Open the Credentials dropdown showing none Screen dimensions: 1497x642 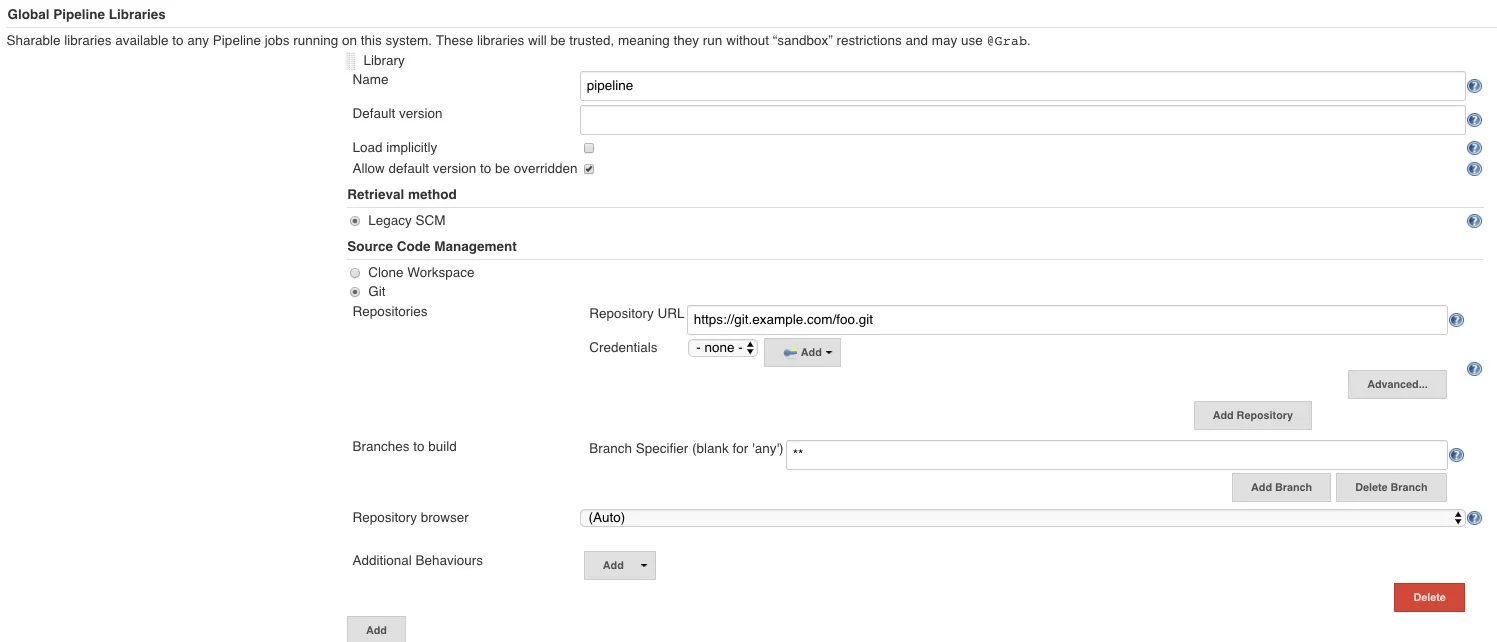pyautogui.click(x=722, y=348)
